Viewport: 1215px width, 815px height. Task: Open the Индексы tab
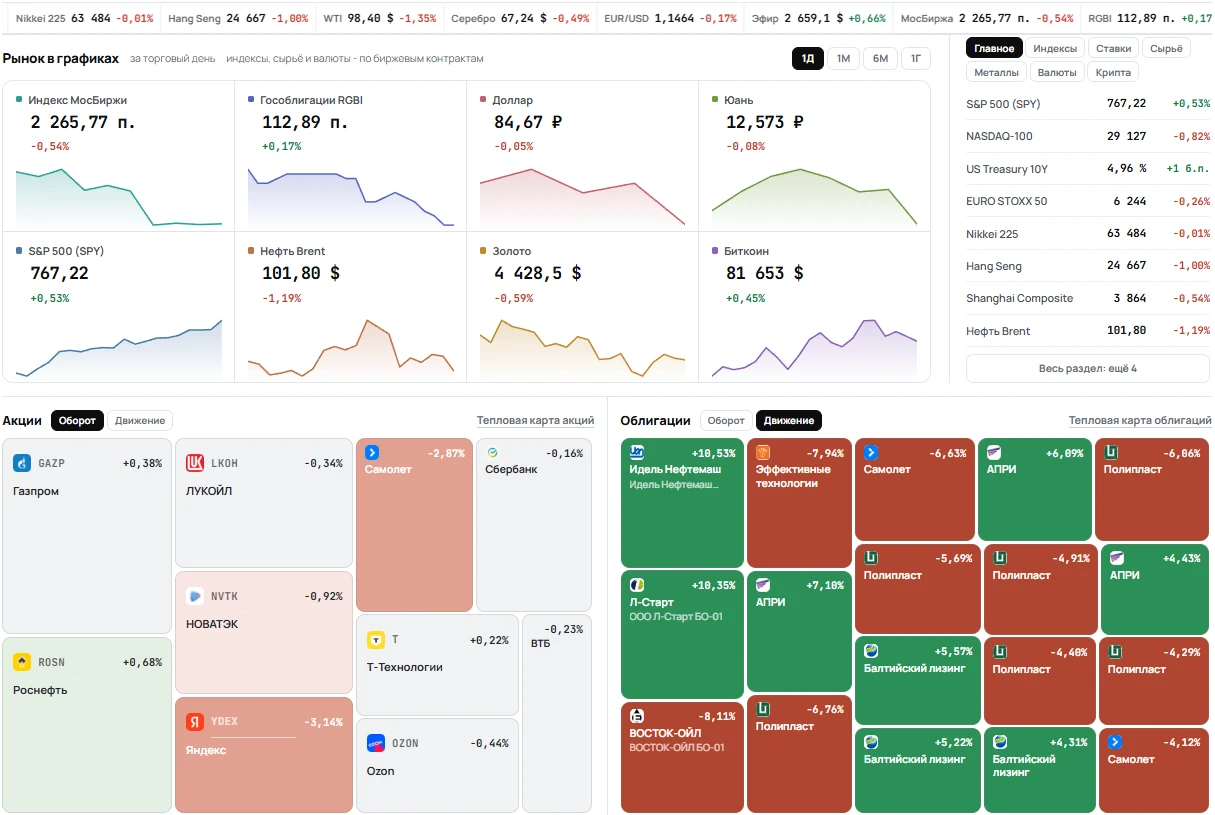[1055, 48]
